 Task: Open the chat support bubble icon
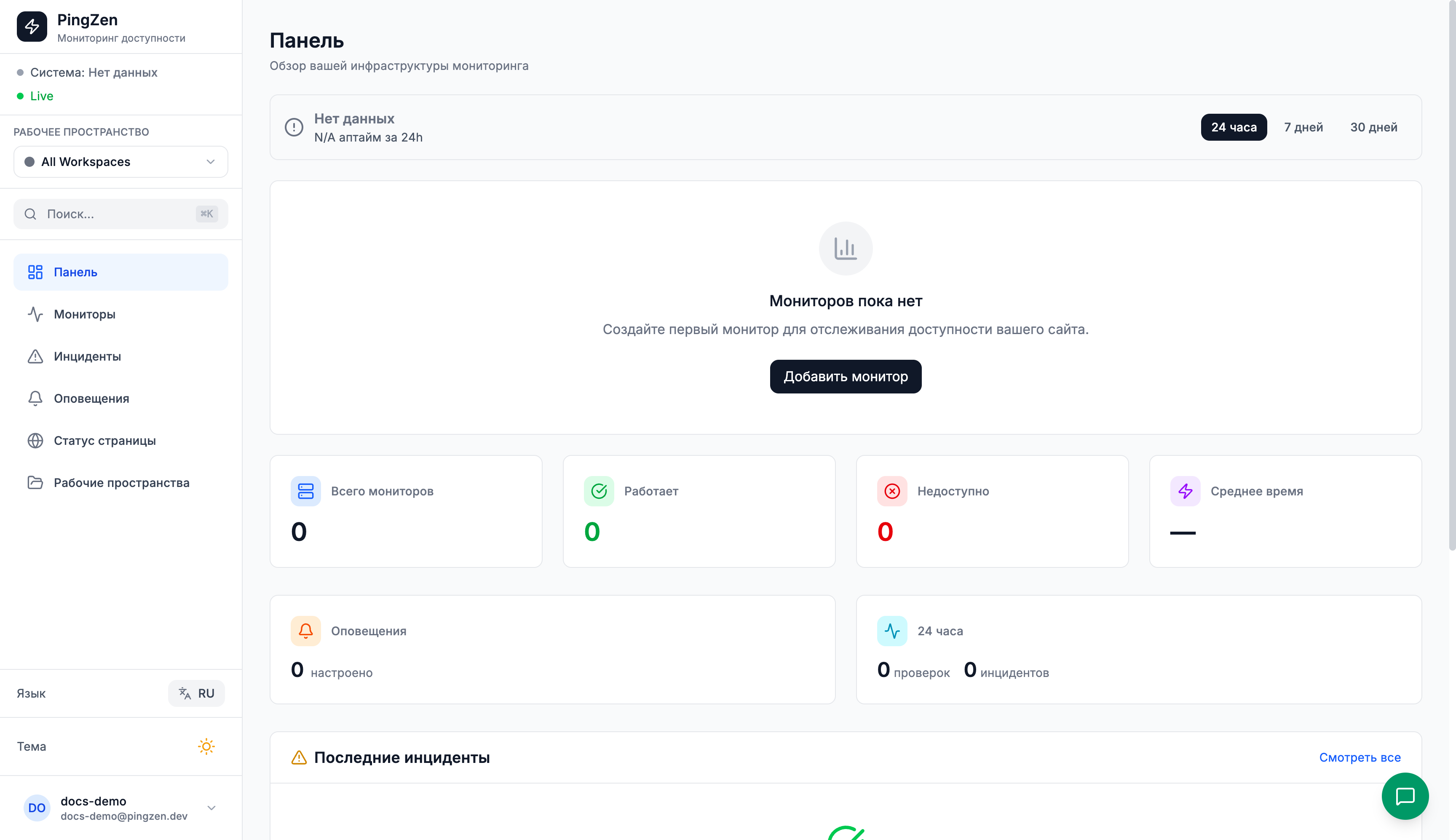1406,796
